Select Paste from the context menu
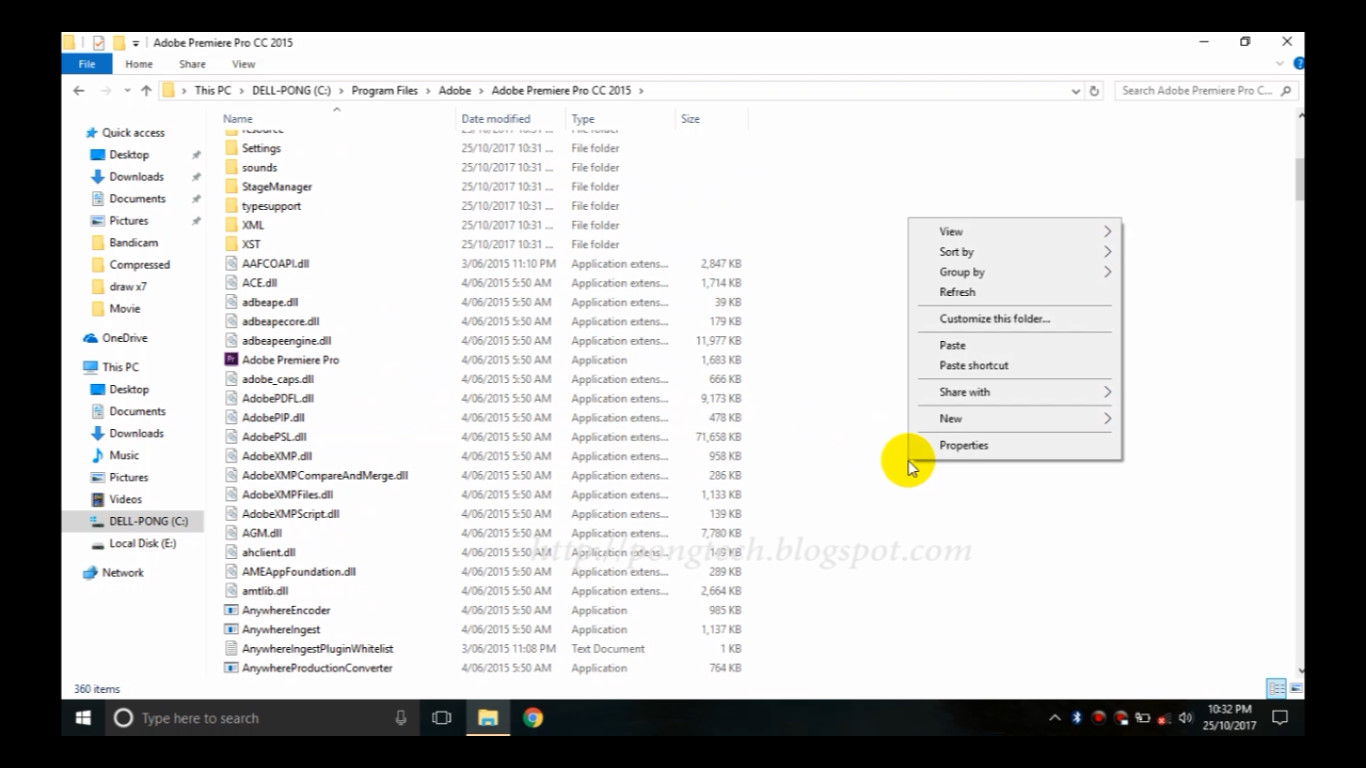This screenshot has width=1366, height=768. click(1015, 345)
